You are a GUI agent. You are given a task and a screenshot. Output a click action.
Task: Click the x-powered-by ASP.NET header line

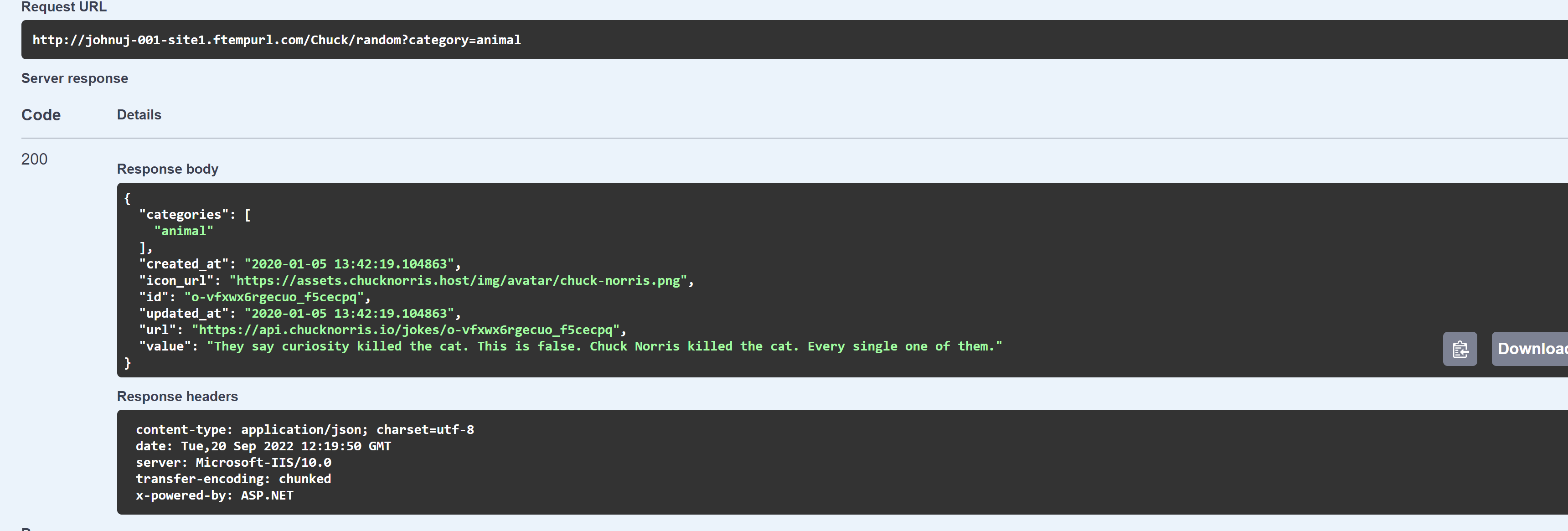(x=214, y=496)
